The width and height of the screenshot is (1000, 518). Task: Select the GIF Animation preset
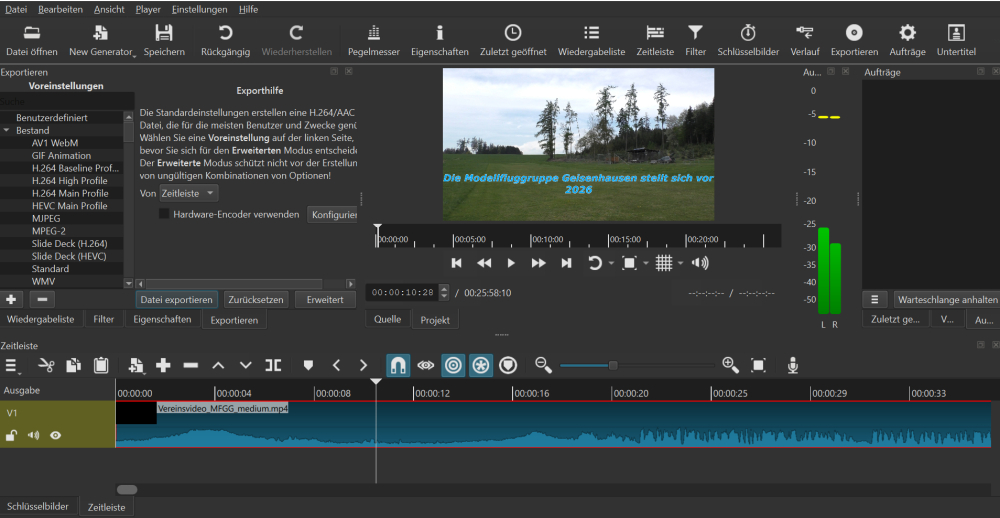[61, 156]
